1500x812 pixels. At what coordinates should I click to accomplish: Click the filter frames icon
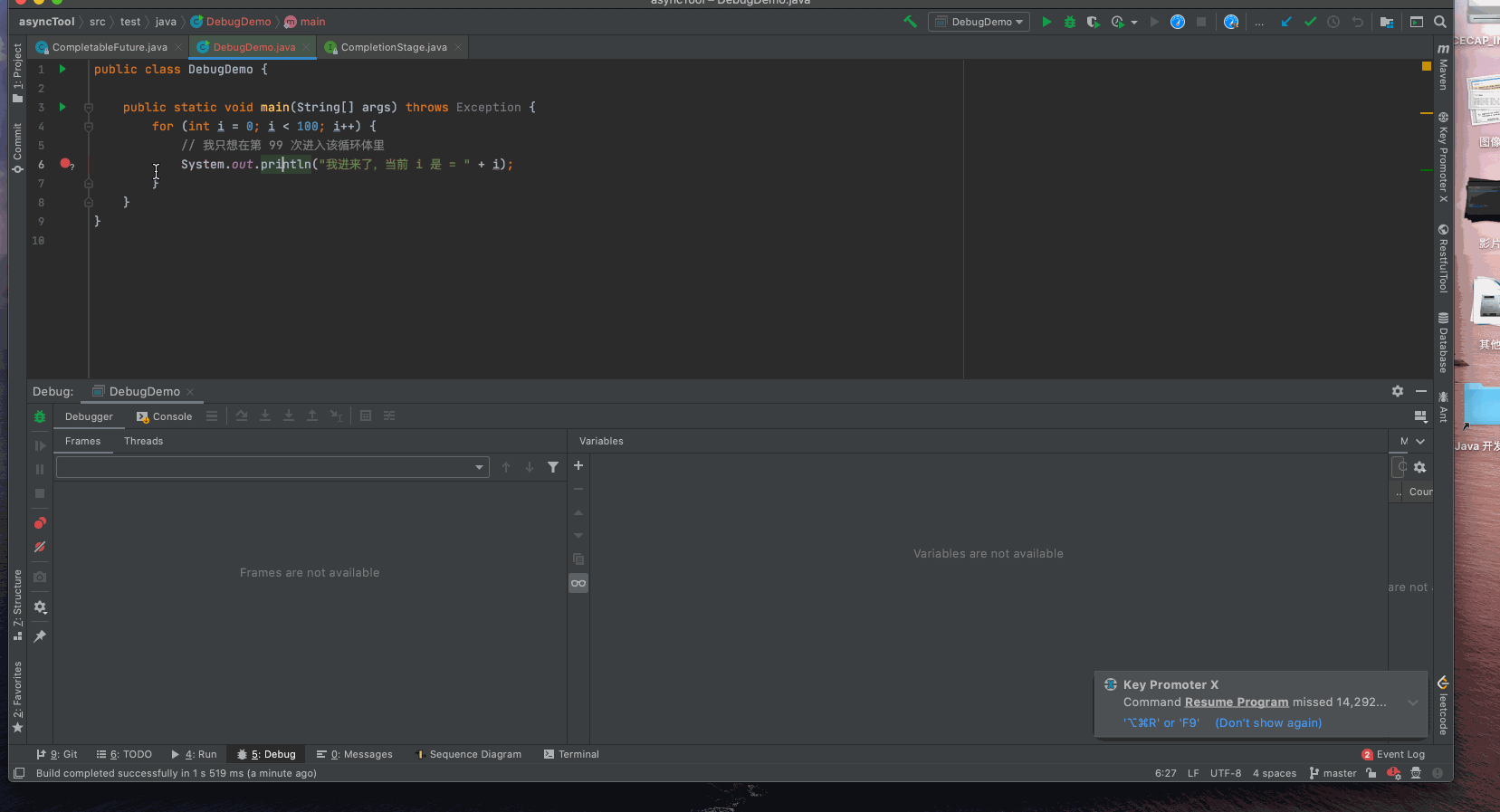click(553, 467)
